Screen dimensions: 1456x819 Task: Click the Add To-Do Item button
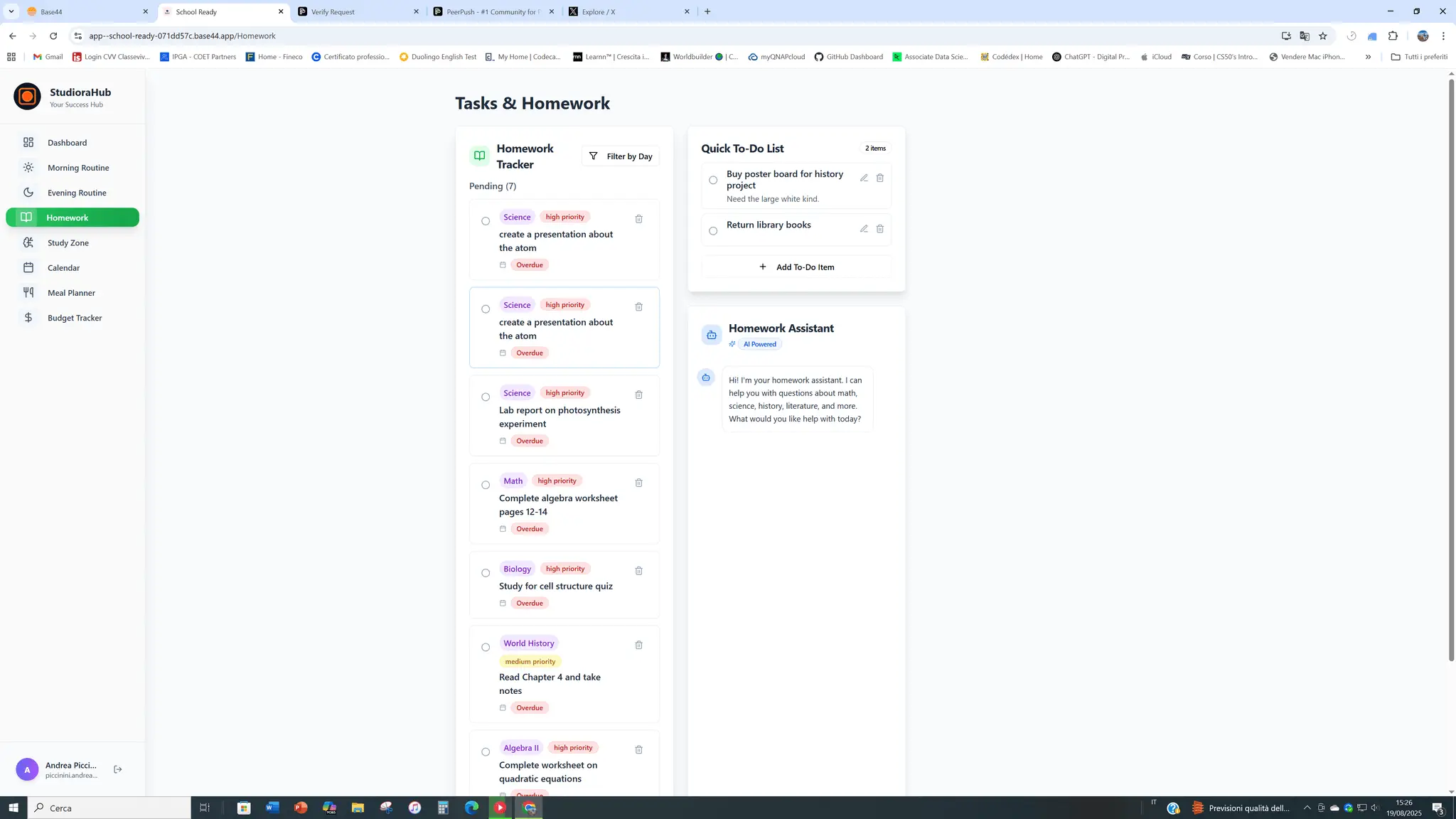796,267
